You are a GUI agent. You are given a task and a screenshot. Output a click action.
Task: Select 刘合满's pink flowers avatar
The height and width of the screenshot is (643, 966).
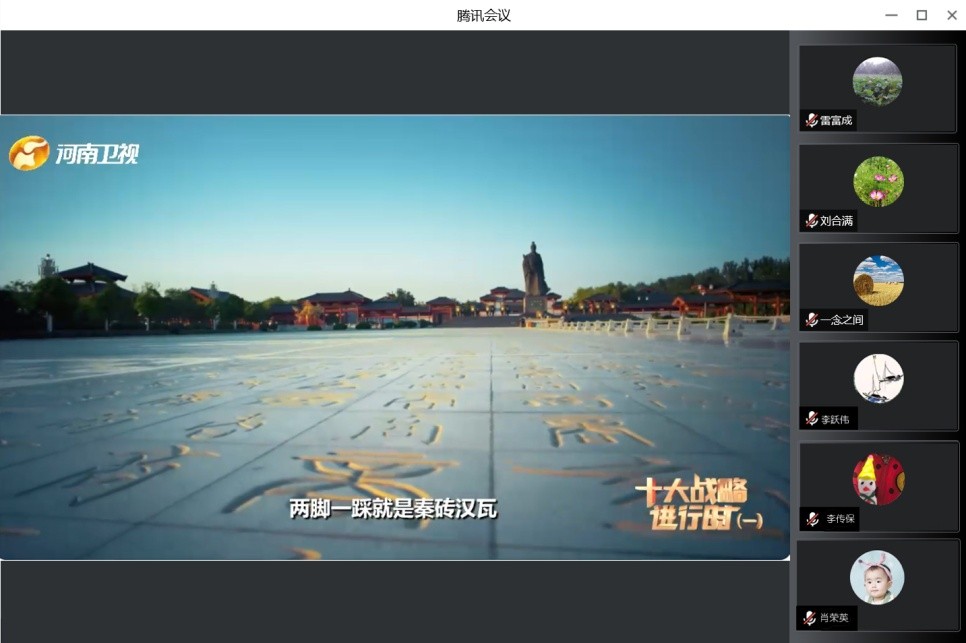tap(878, 181)
